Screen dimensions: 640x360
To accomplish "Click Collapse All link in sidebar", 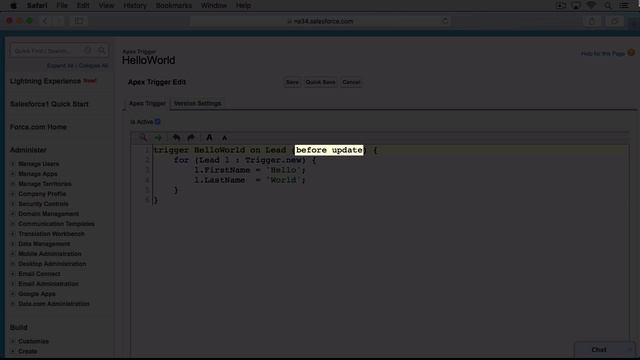I will click(93, 65).
